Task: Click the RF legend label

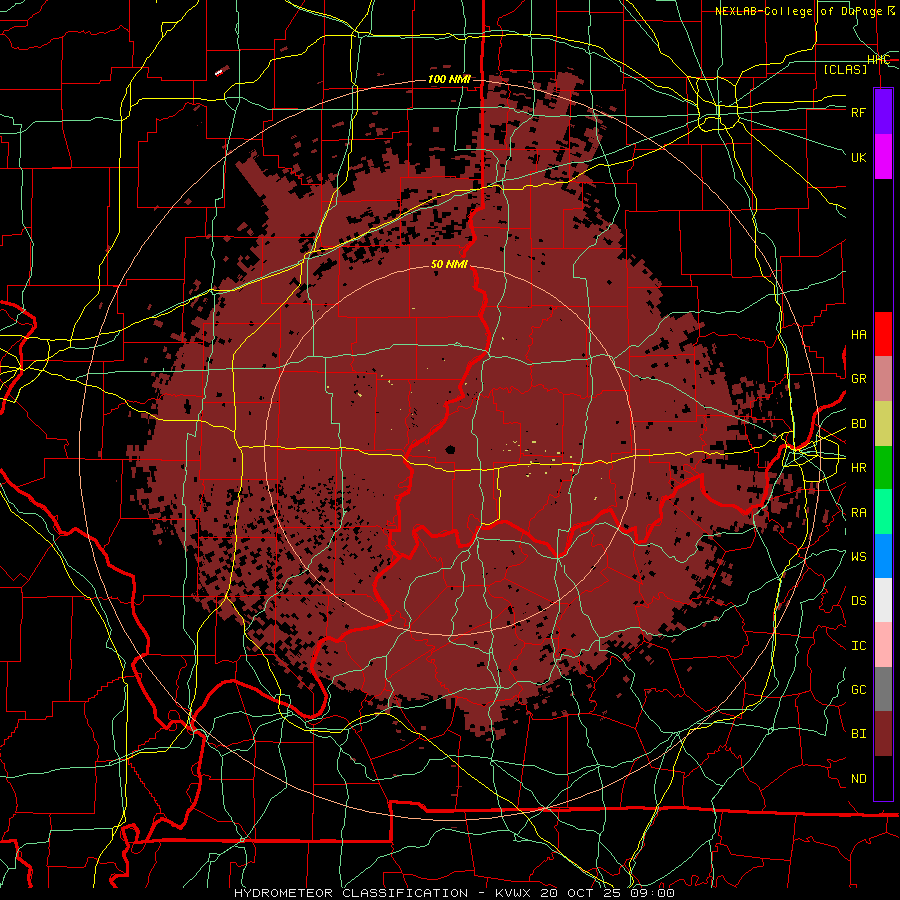Action: click(x=859, y=112)
